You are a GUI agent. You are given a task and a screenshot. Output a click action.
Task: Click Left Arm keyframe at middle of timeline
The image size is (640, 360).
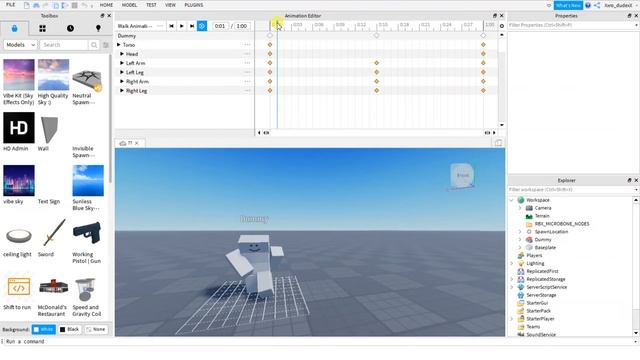point(376,63)
